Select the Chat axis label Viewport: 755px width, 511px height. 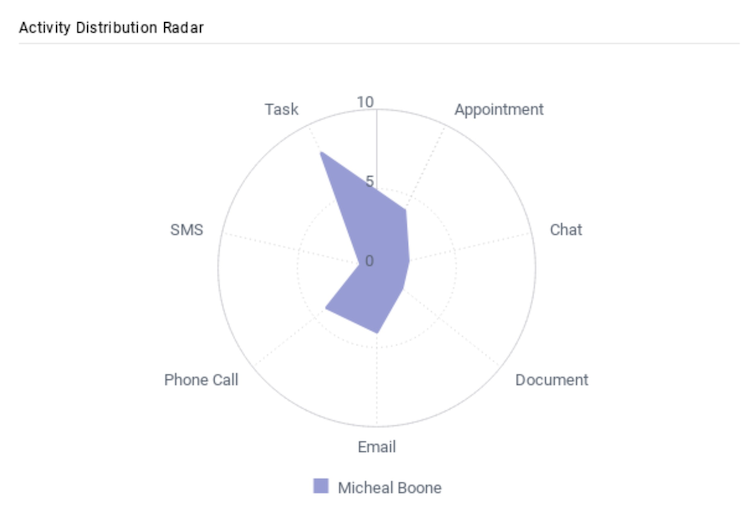566,230
